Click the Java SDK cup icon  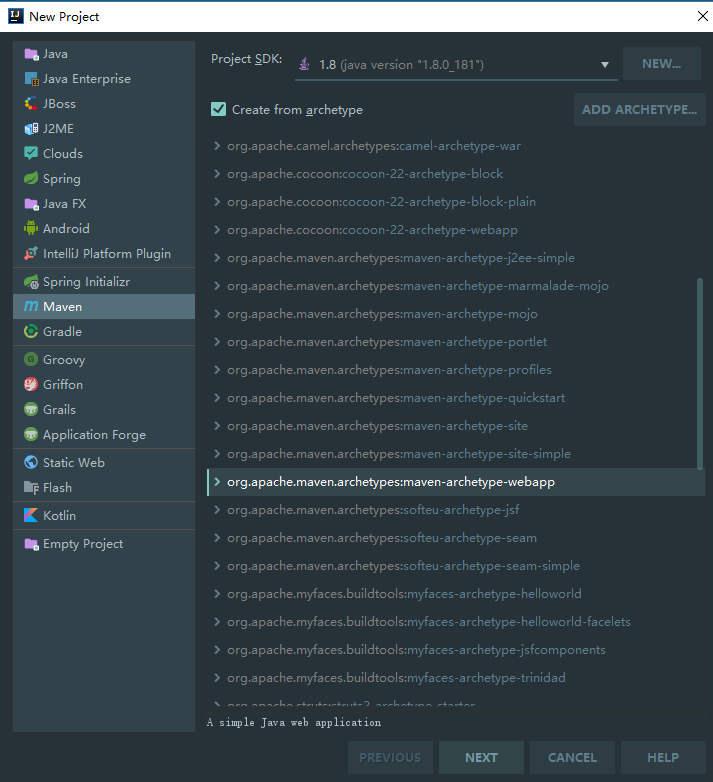pyautogui.click(x=304, y=64)
